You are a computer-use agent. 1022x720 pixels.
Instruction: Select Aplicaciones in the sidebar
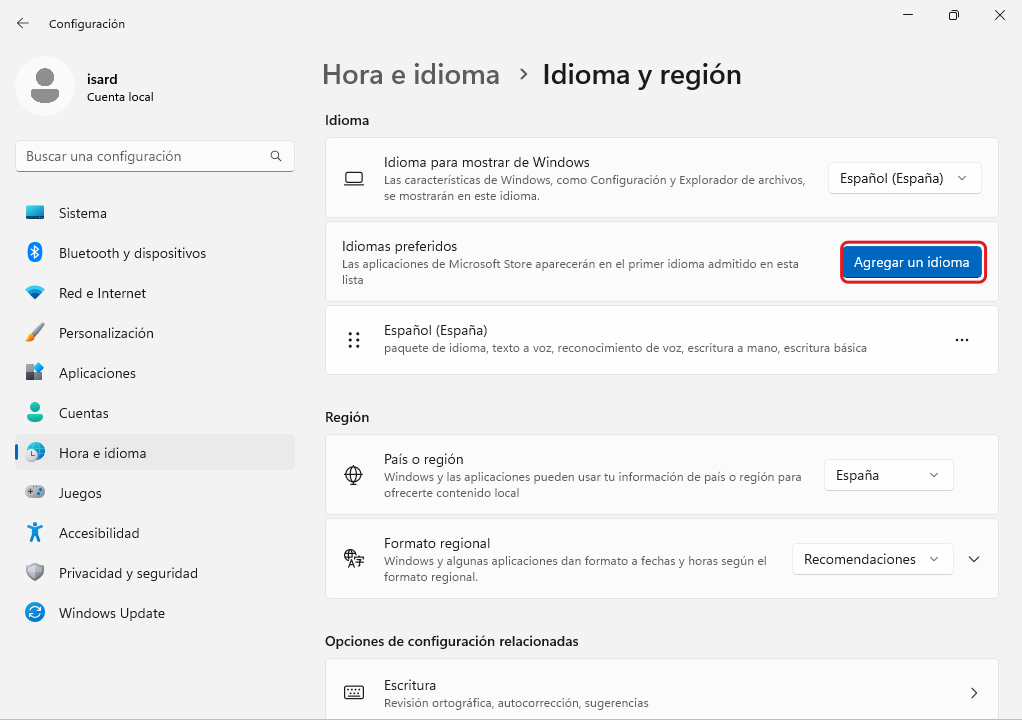point(97,373)
